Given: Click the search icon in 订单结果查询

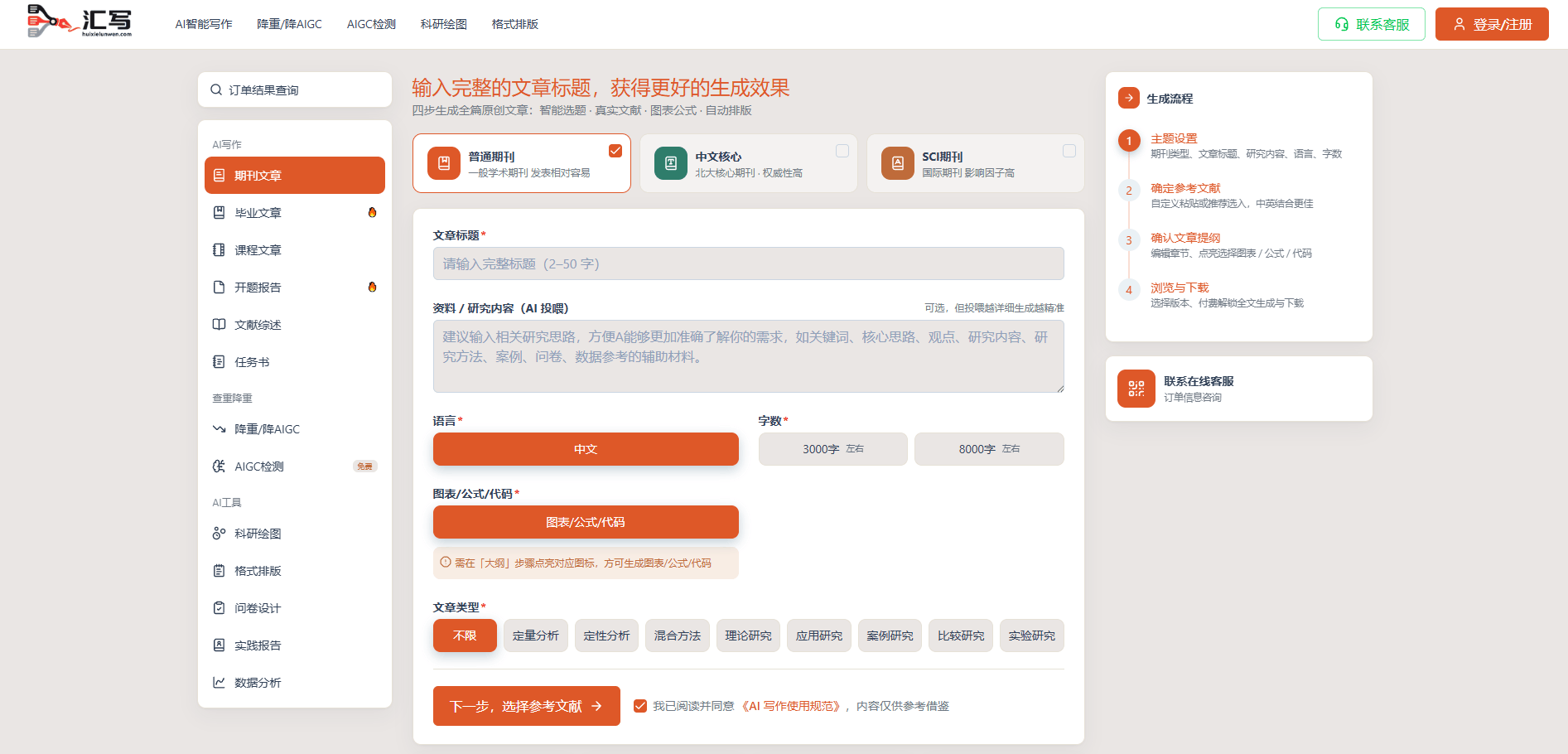Looking at the screenshot, I should click(216, 89).
